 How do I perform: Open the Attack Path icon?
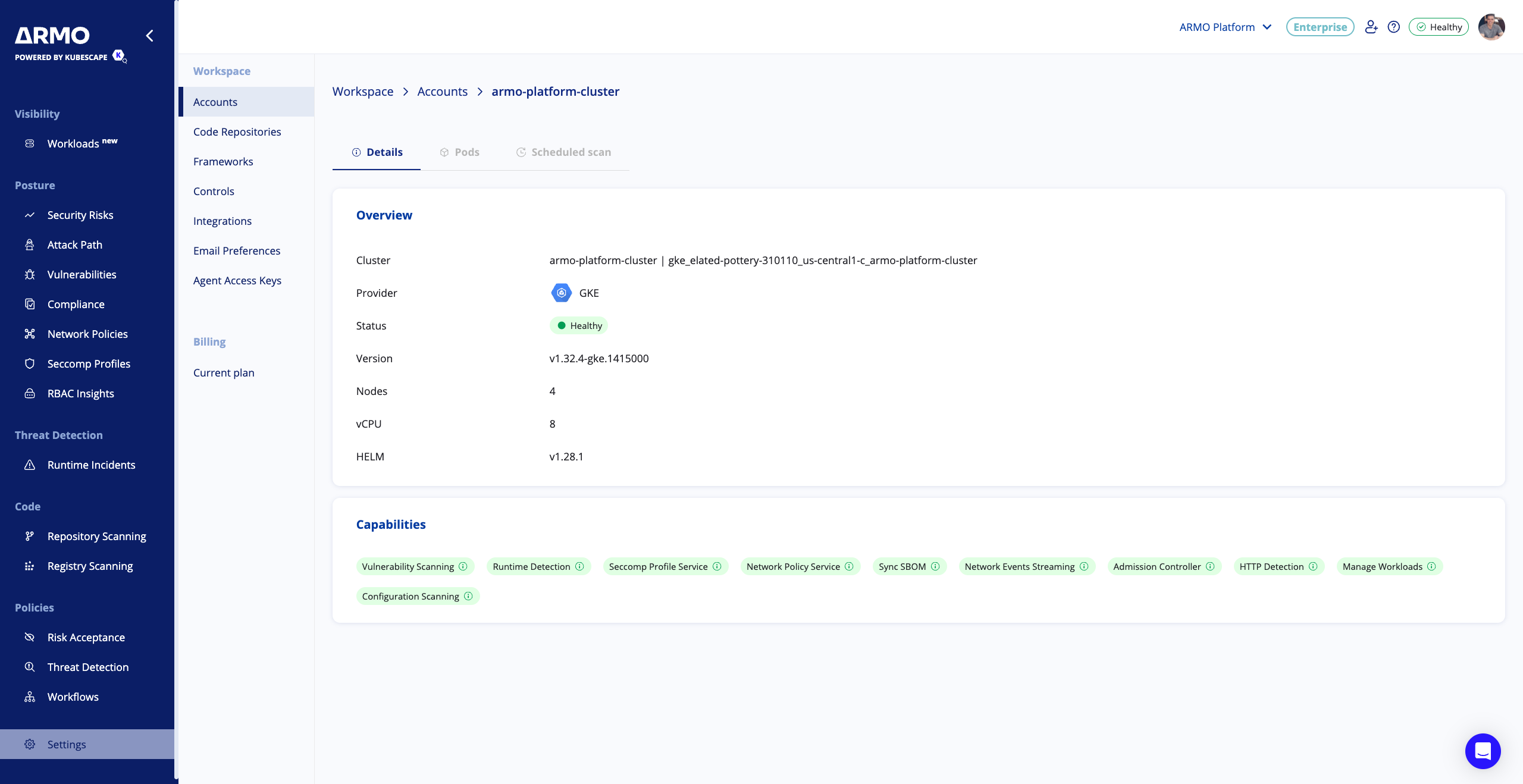(30, 244)
